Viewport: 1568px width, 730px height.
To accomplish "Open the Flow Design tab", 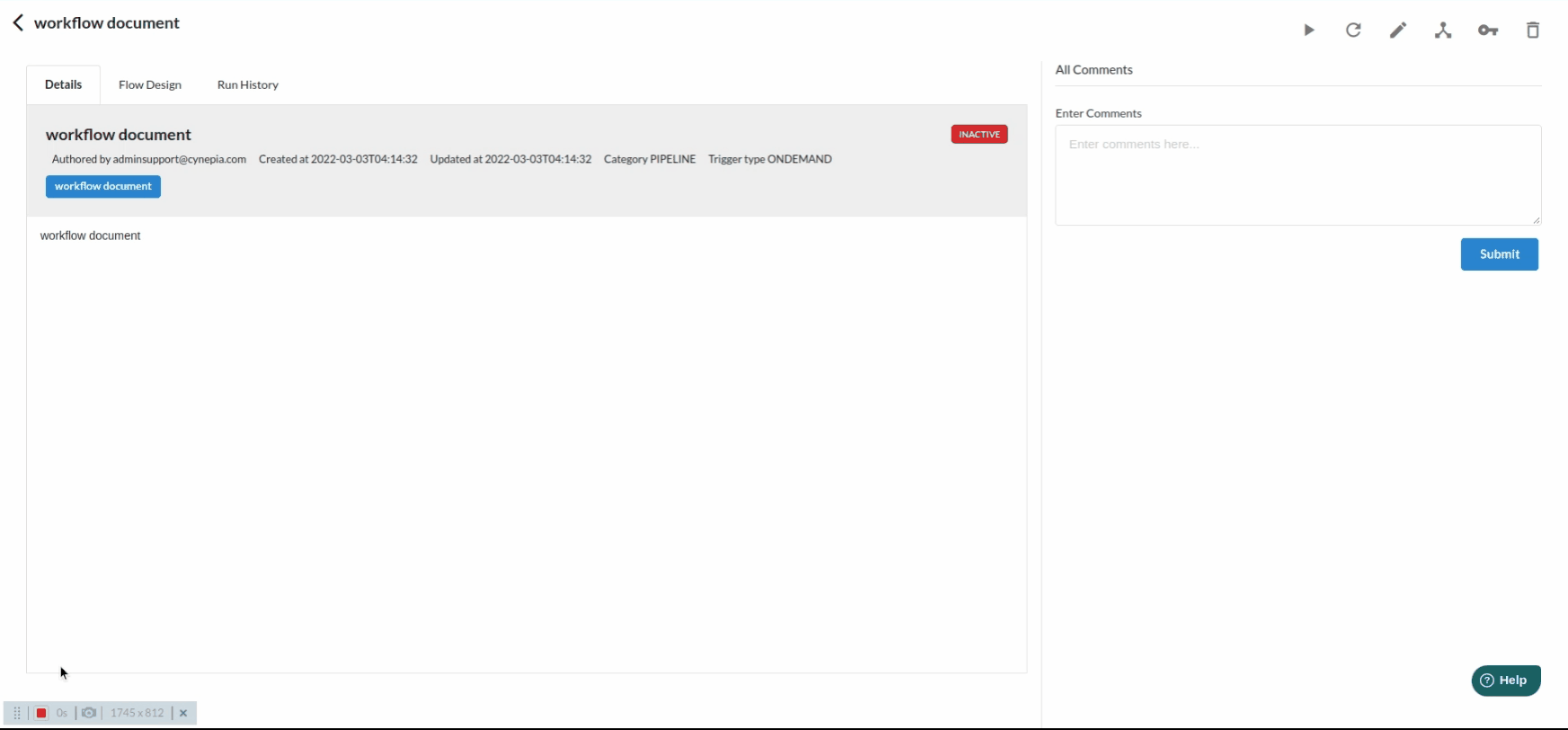I will click(x=150, y=85).
